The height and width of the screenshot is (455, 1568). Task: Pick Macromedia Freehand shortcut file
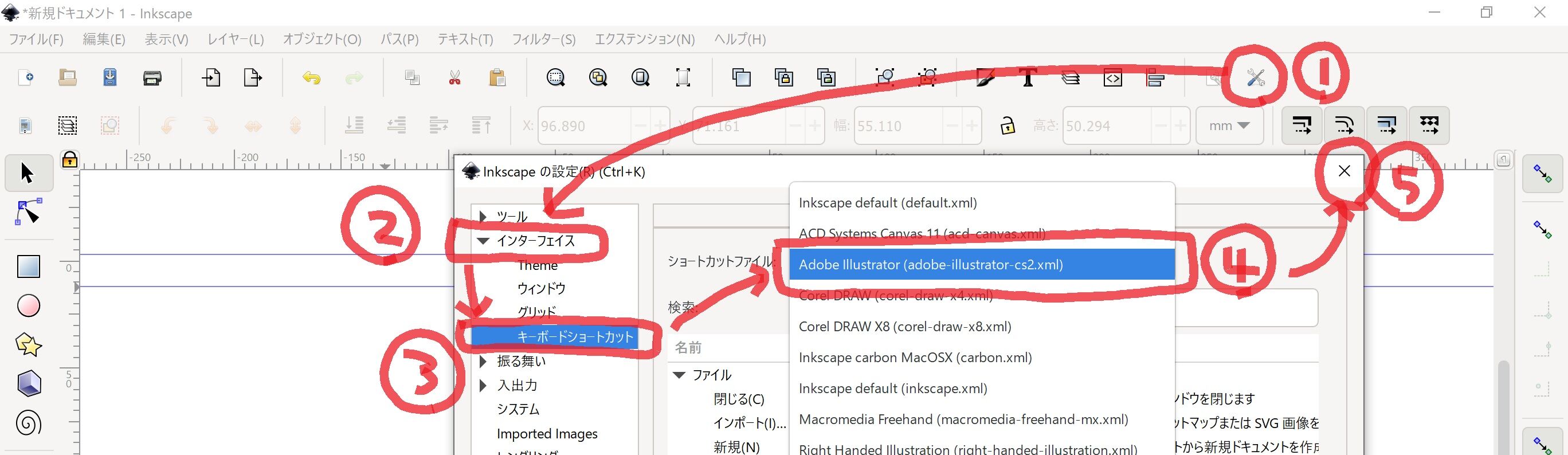pyautogui.click(x=982, y=419)
